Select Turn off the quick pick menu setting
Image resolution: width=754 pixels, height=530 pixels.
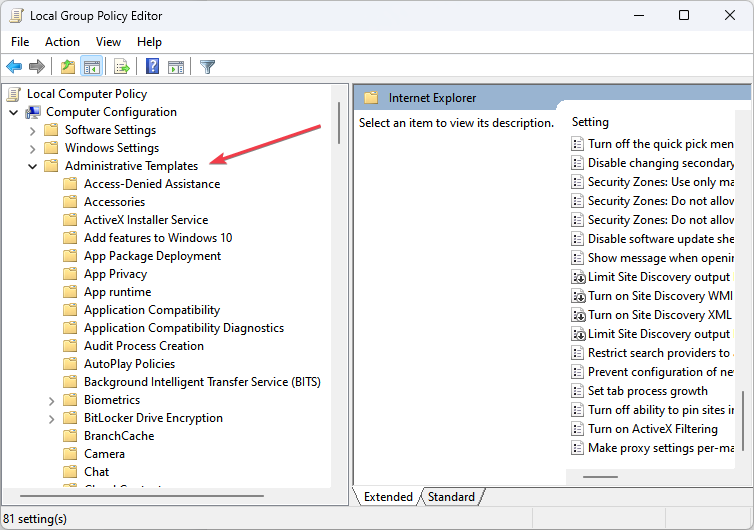pos(660,144)
